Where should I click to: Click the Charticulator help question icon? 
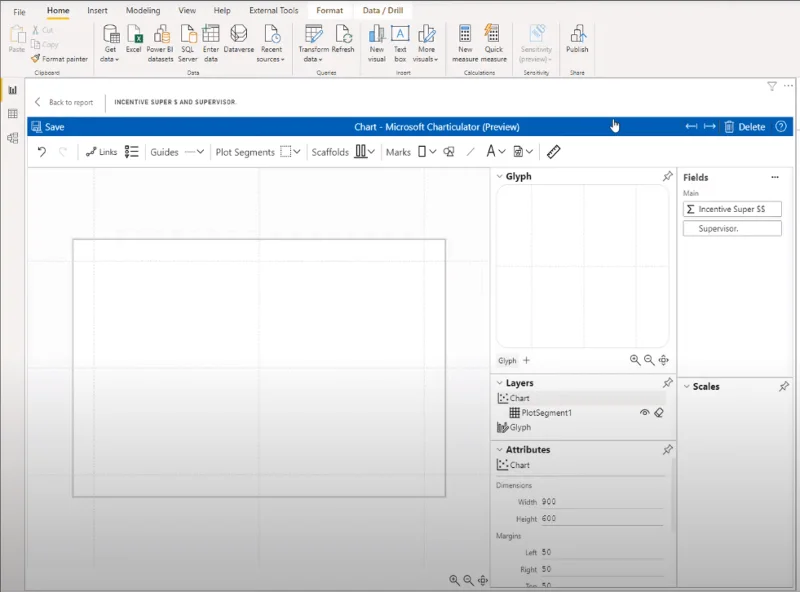pyautogui.click(x=781, y=127)
